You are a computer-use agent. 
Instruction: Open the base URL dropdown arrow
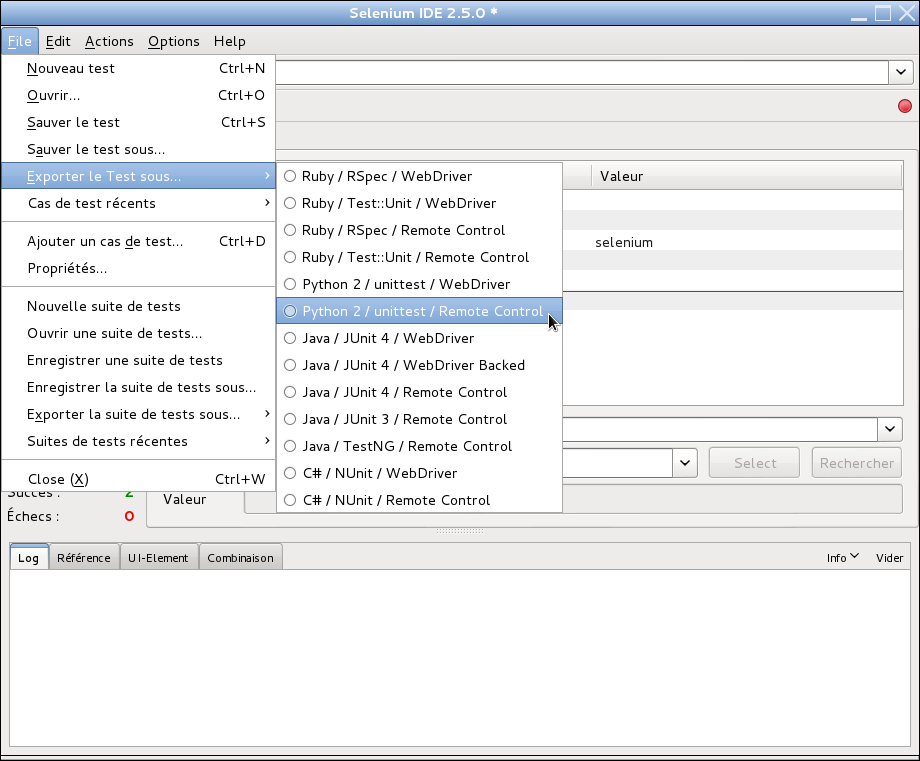[901, 73]
